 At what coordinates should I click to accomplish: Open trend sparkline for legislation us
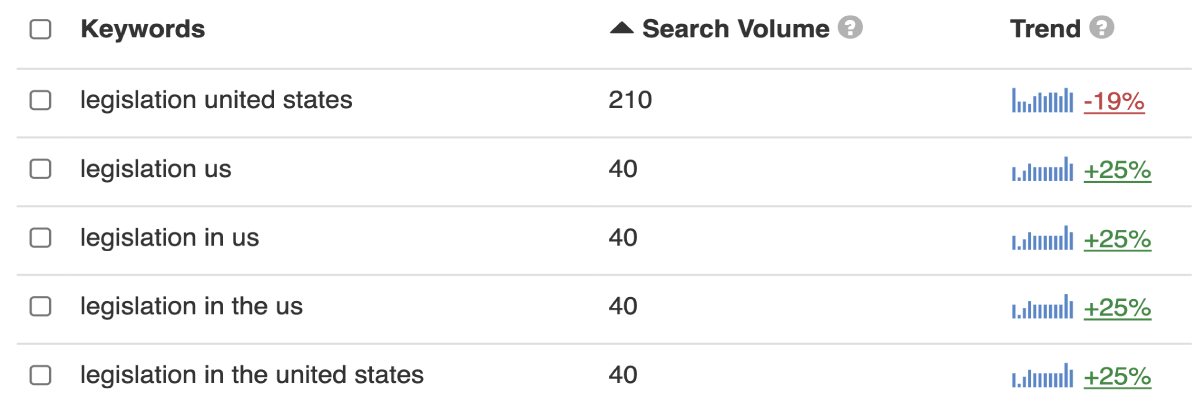tap(1042, 170)
